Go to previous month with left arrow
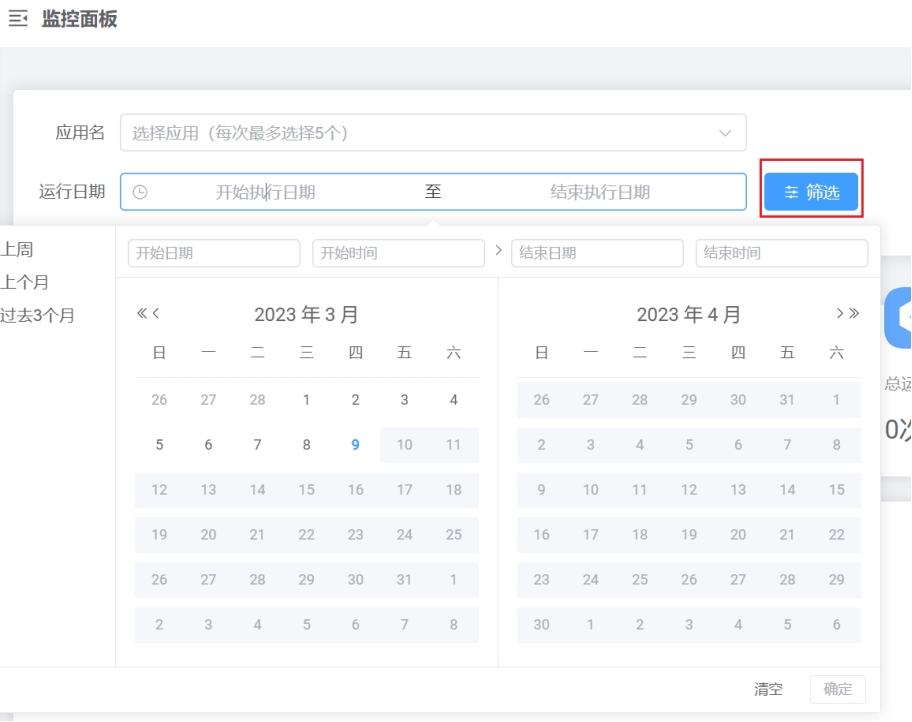Screen dimensions: 912x722 (x=156, y=314)
